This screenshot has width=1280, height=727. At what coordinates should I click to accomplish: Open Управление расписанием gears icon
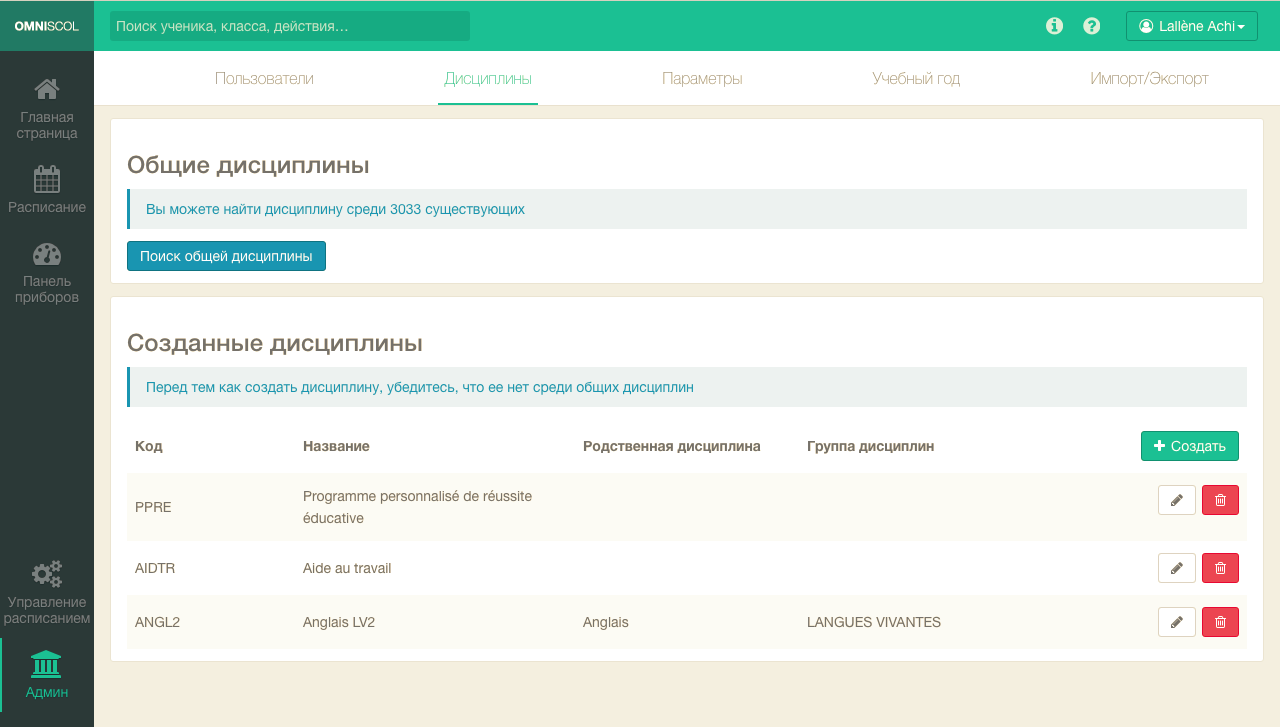(x=47, y=574)
